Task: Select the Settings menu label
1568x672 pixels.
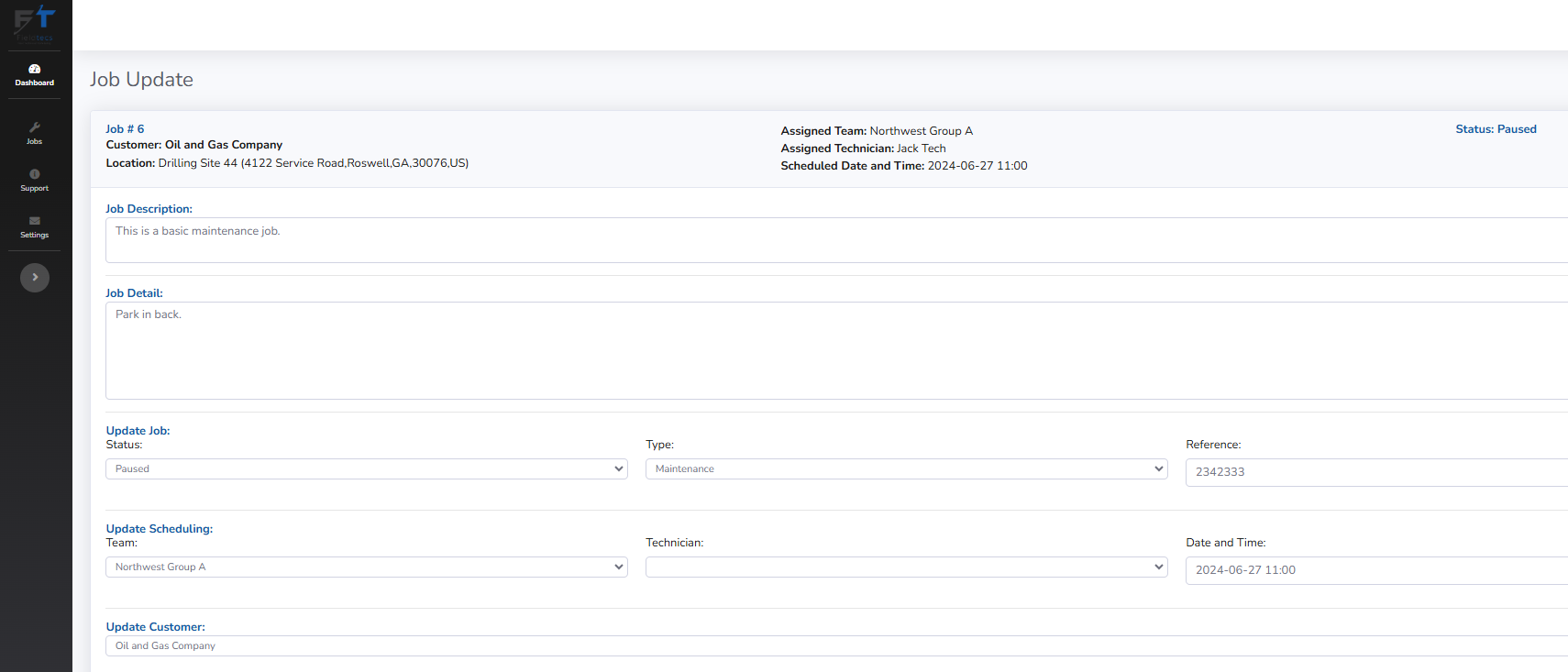Action: [35, 236]
